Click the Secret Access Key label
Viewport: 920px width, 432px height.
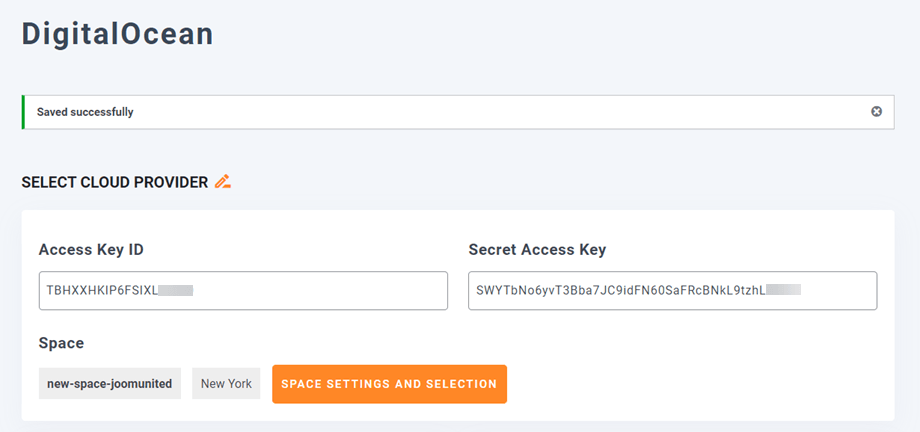[537, 250]
